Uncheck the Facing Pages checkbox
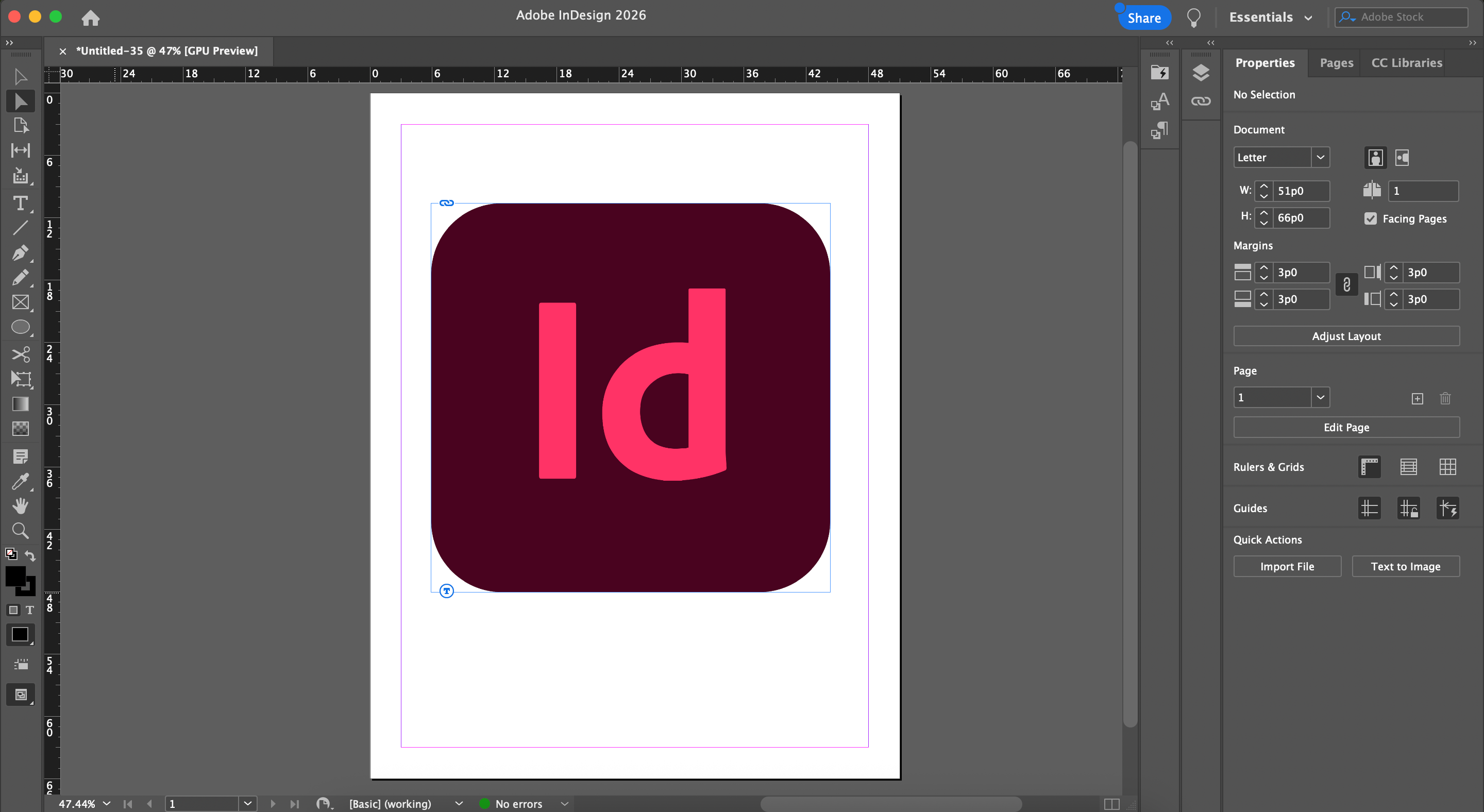The image size is (1484, 812). (1371, 219)
